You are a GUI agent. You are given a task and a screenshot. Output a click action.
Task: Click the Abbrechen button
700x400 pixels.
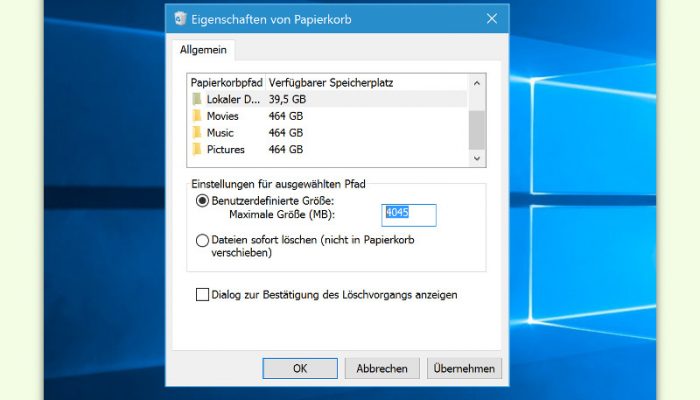[382, 368]
